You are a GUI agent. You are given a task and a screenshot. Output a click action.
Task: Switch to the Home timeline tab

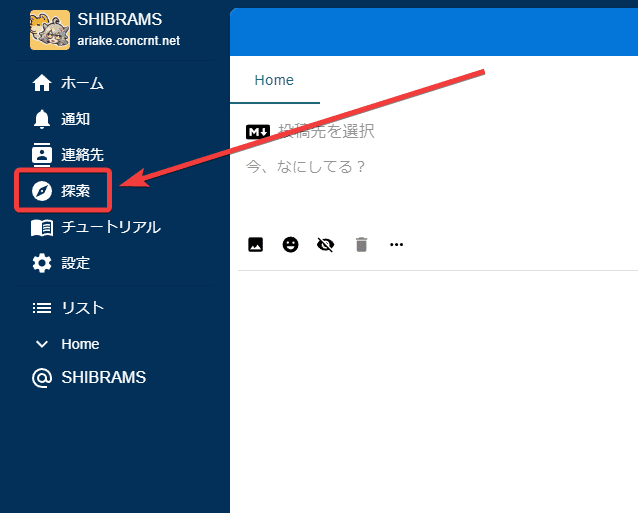275,80
